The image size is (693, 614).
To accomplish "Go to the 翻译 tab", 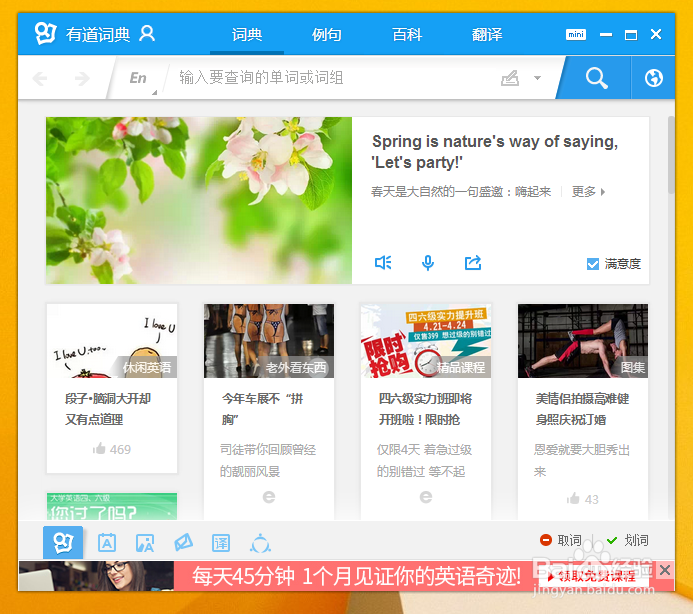I will point(487,34).
